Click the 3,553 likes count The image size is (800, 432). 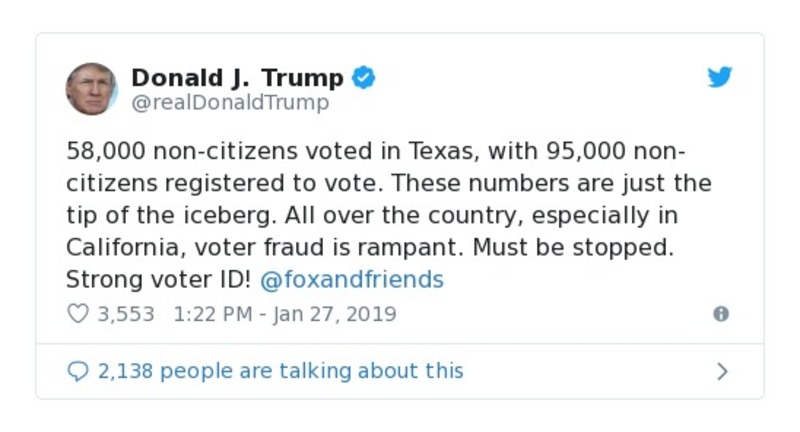tap(125, 314)
